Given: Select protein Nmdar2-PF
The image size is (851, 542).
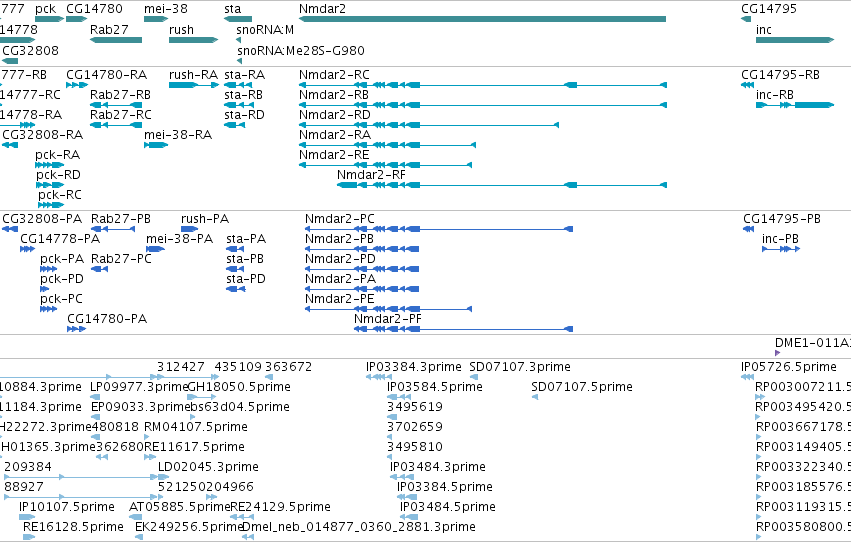Looking at the screenshot, I should pos(388,319).
